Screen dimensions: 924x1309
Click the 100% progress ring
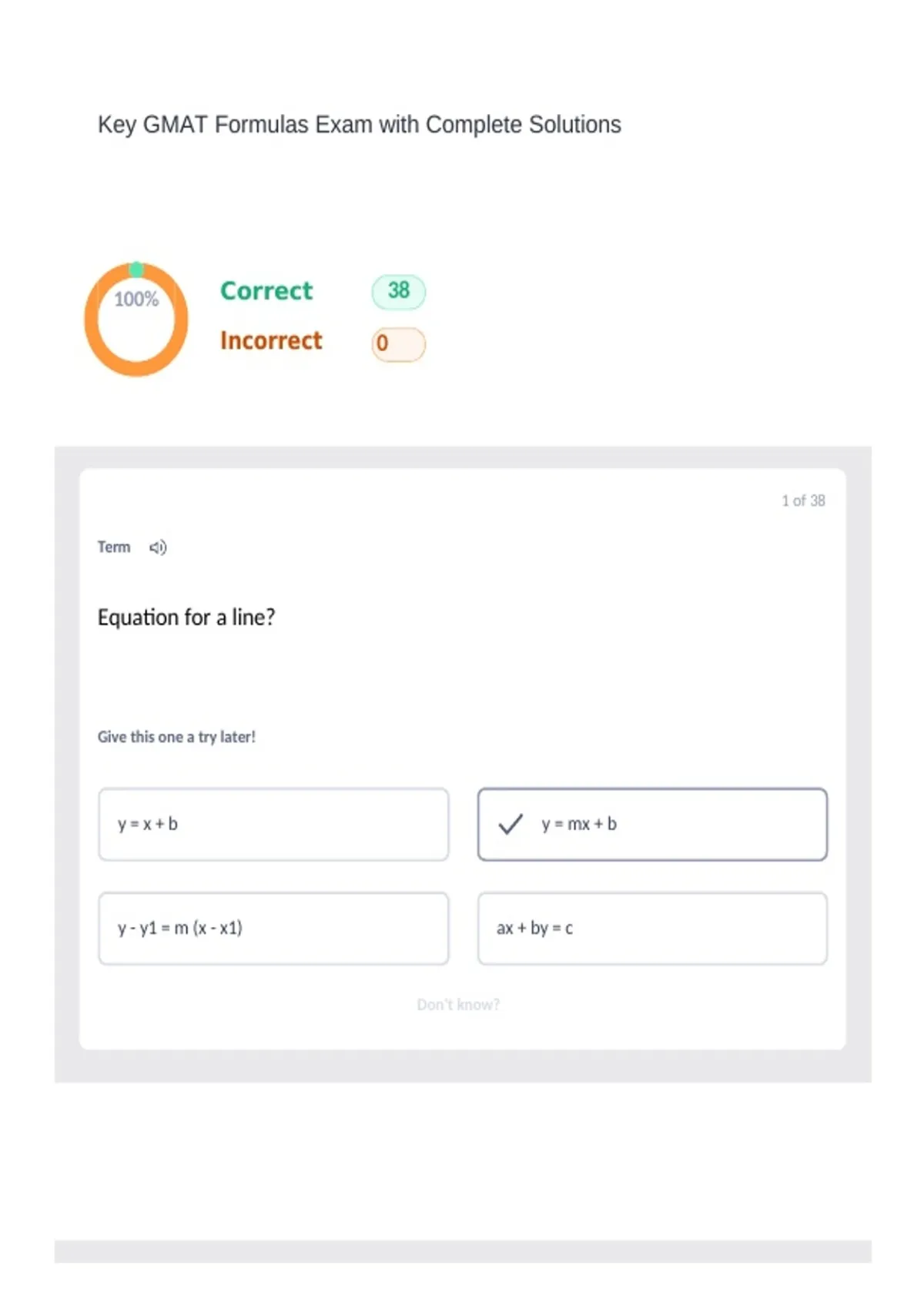(x=136, y=320)
